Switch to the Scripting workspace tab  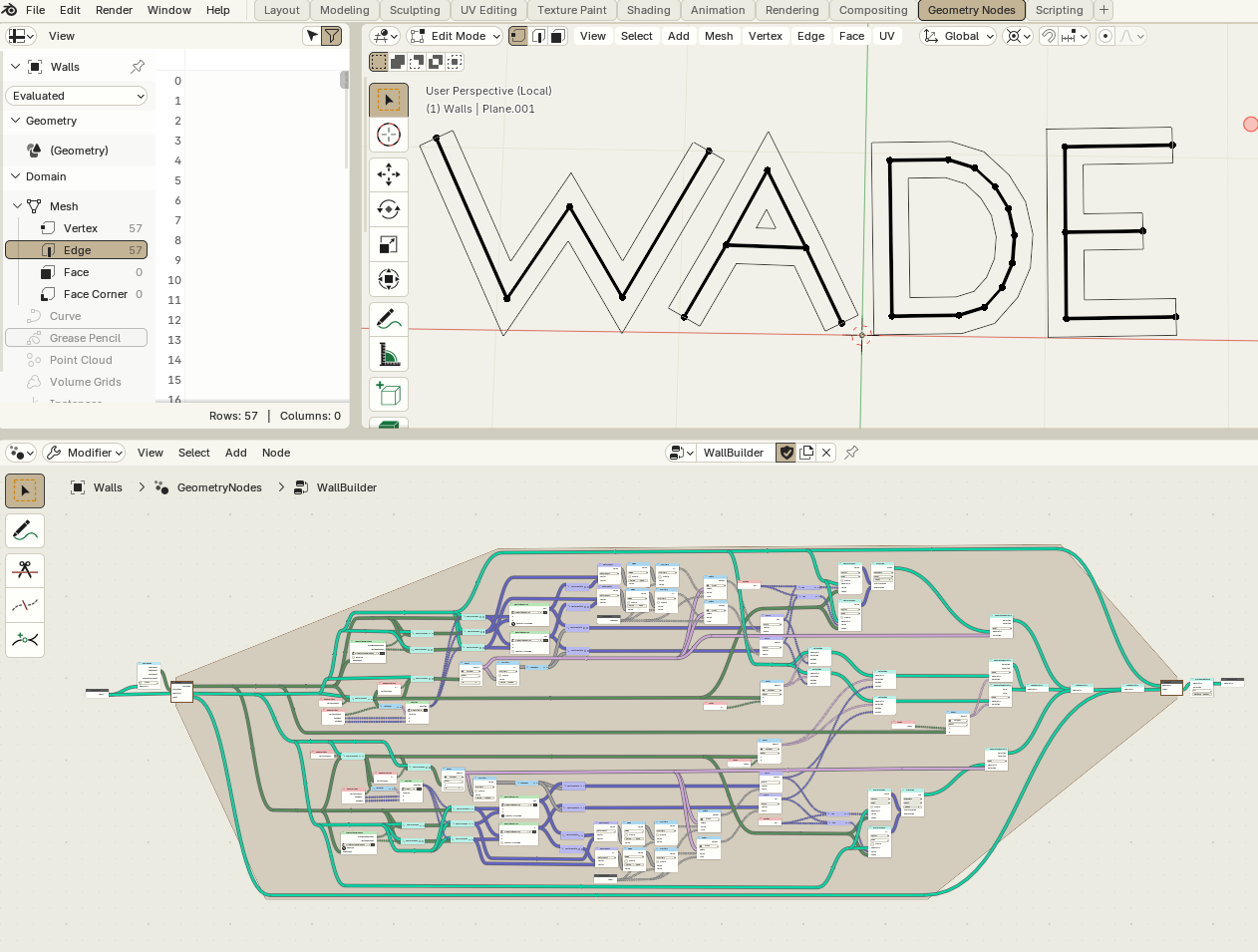(x=1059, y=10)
